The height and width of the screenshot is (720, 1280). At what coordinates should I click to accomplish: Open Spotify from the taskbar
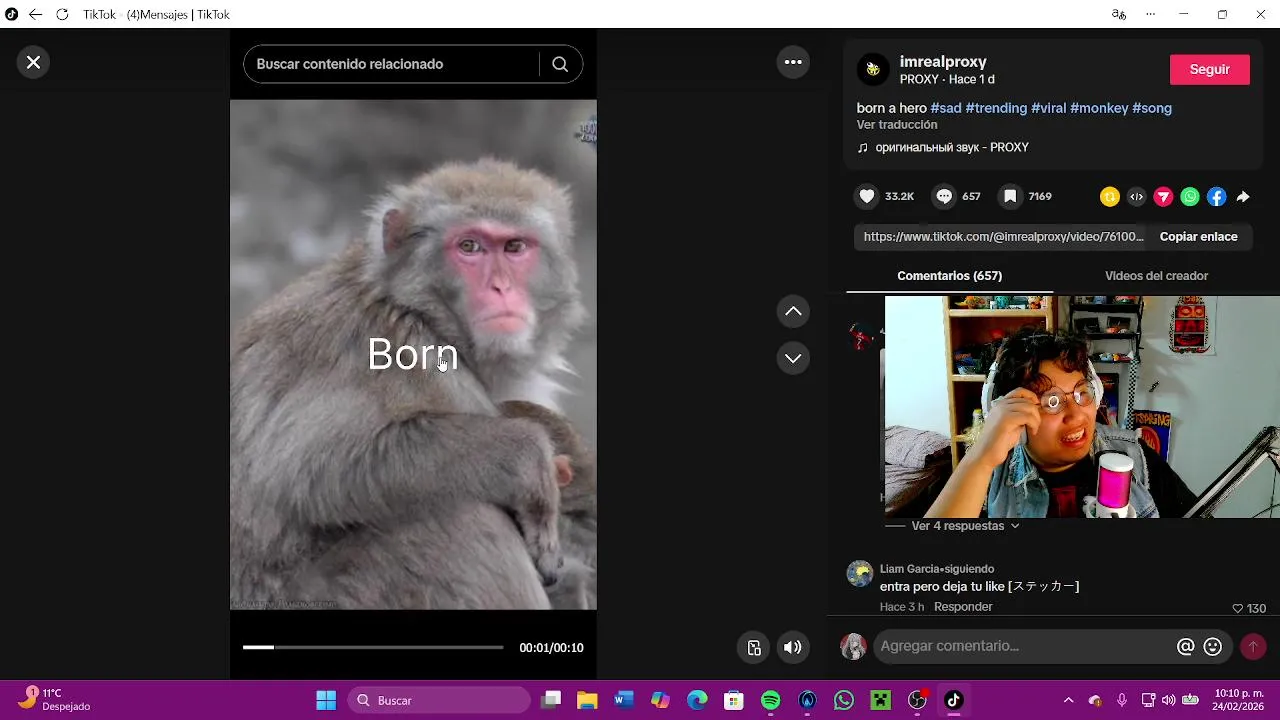(x=770, y=700)
